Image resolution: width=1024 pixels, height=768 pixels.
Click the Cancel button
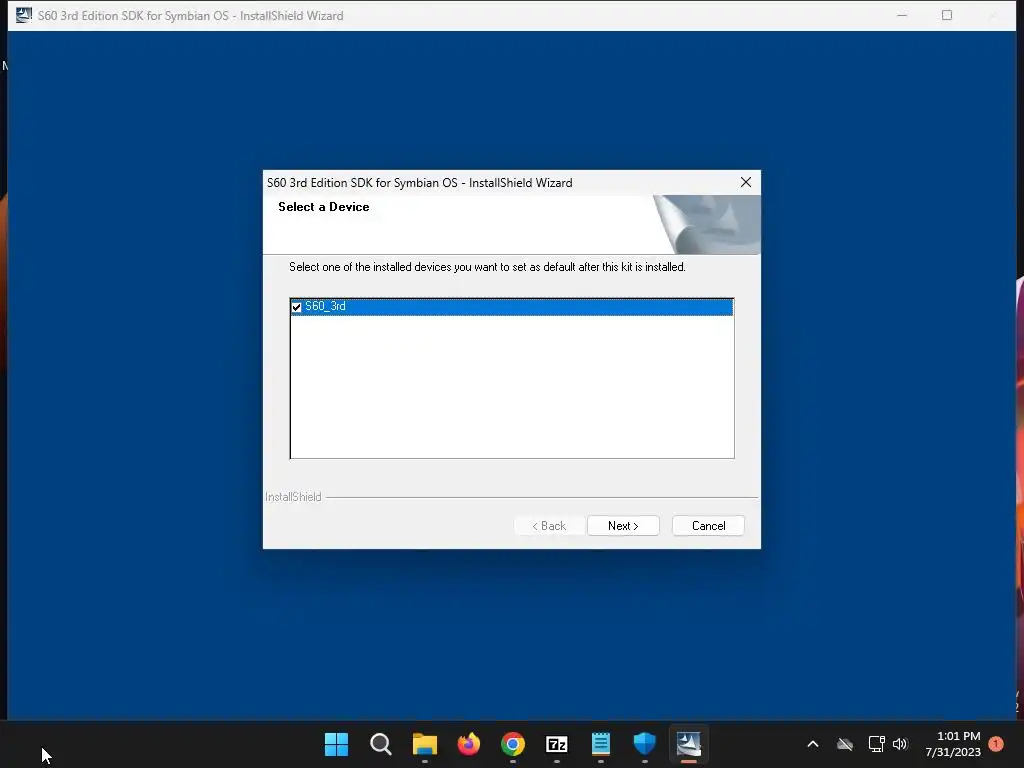pyautogui.click(x=708, y=526)
